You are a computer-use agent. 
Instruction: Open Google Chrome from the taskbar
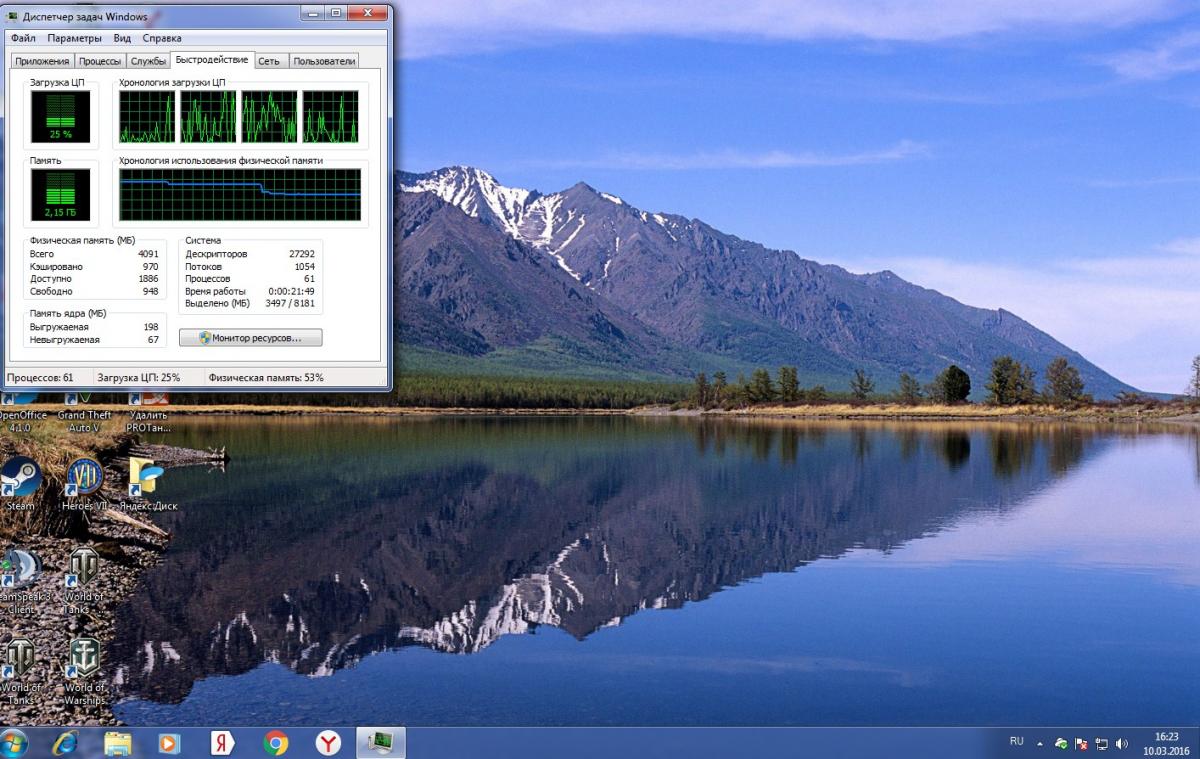(x=276, y=742)
